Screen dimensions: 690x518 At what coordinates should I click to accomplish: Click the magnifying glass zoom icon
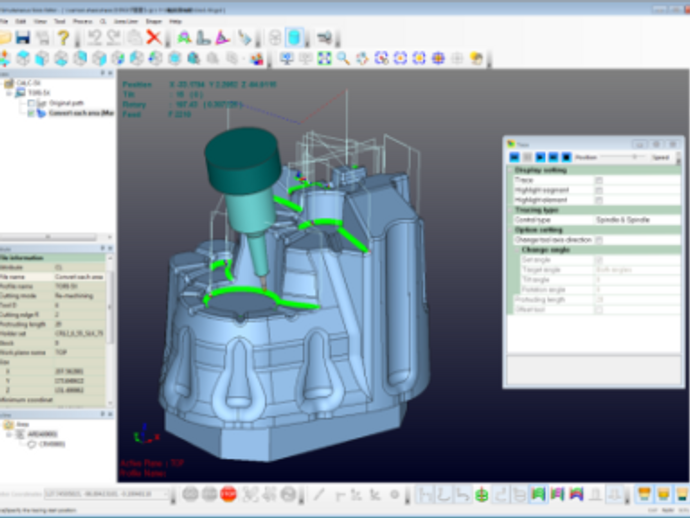pos(343,58)
